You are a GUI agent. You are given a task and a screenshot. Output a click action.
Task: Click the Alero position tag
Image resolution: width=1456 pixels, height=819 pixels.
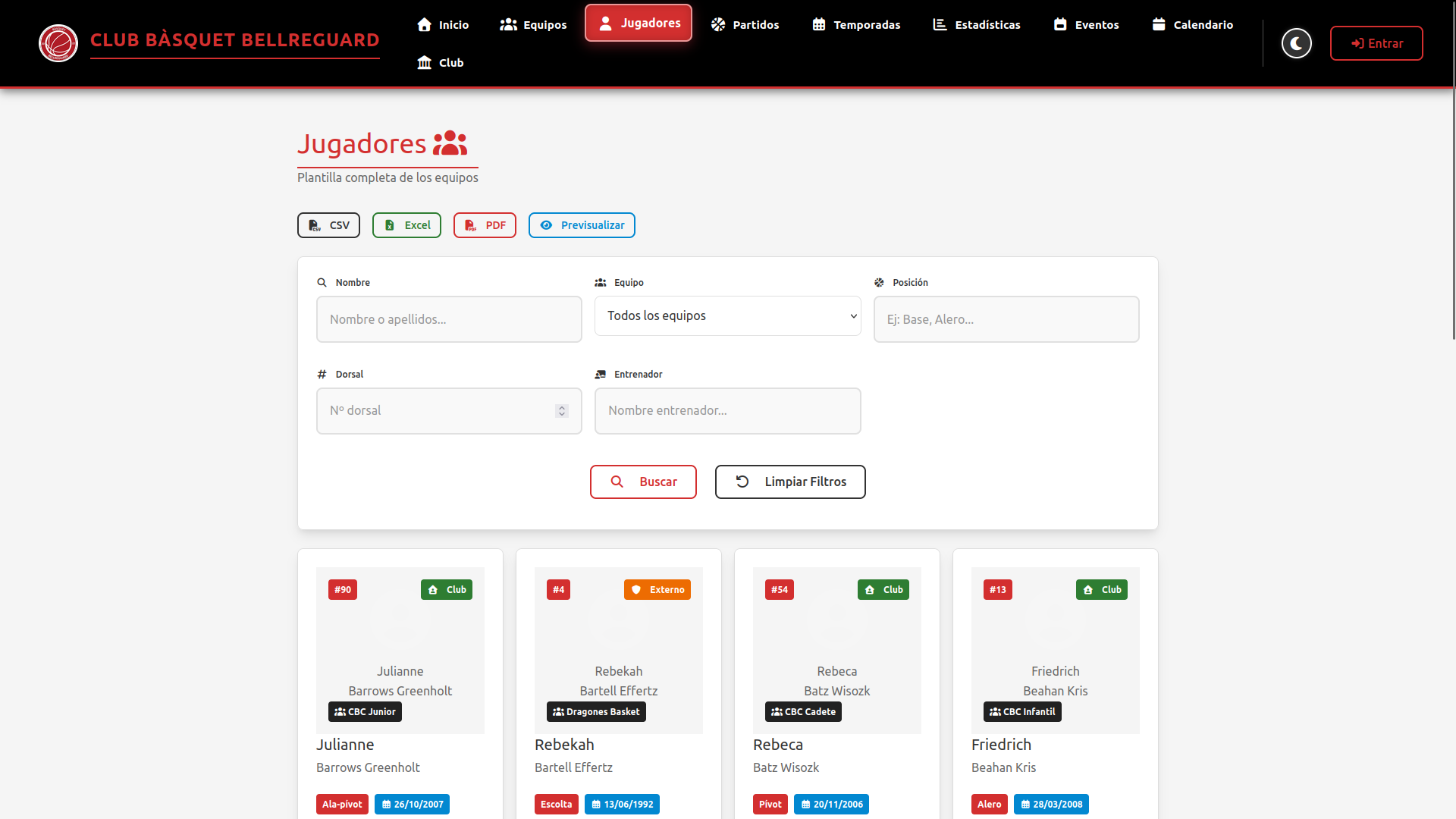[990, 805]
